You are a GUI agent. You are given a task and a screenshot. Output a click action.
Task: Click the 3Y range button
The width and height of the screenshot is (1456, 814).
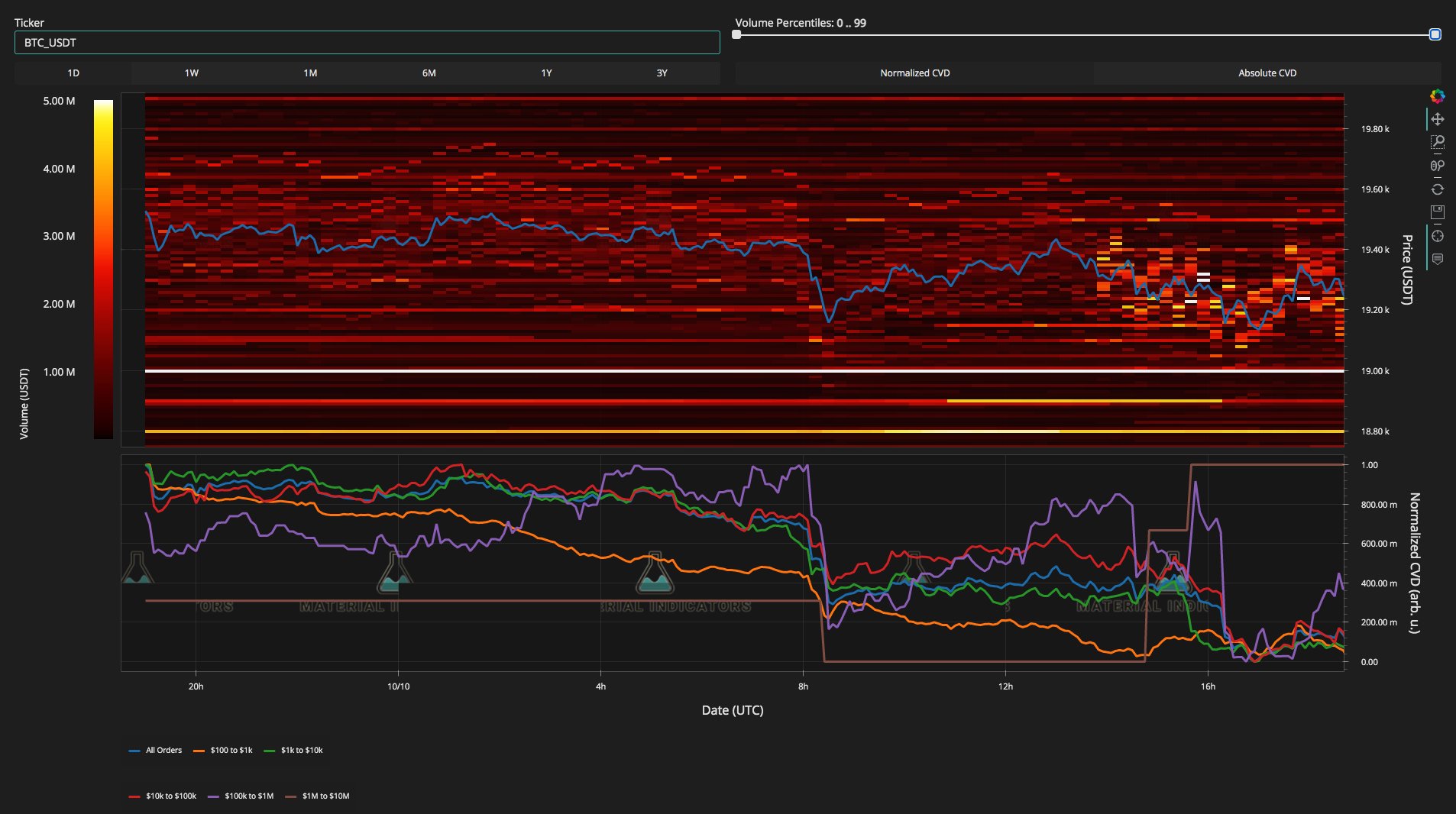pyautogui.click(x=662, y=73)
